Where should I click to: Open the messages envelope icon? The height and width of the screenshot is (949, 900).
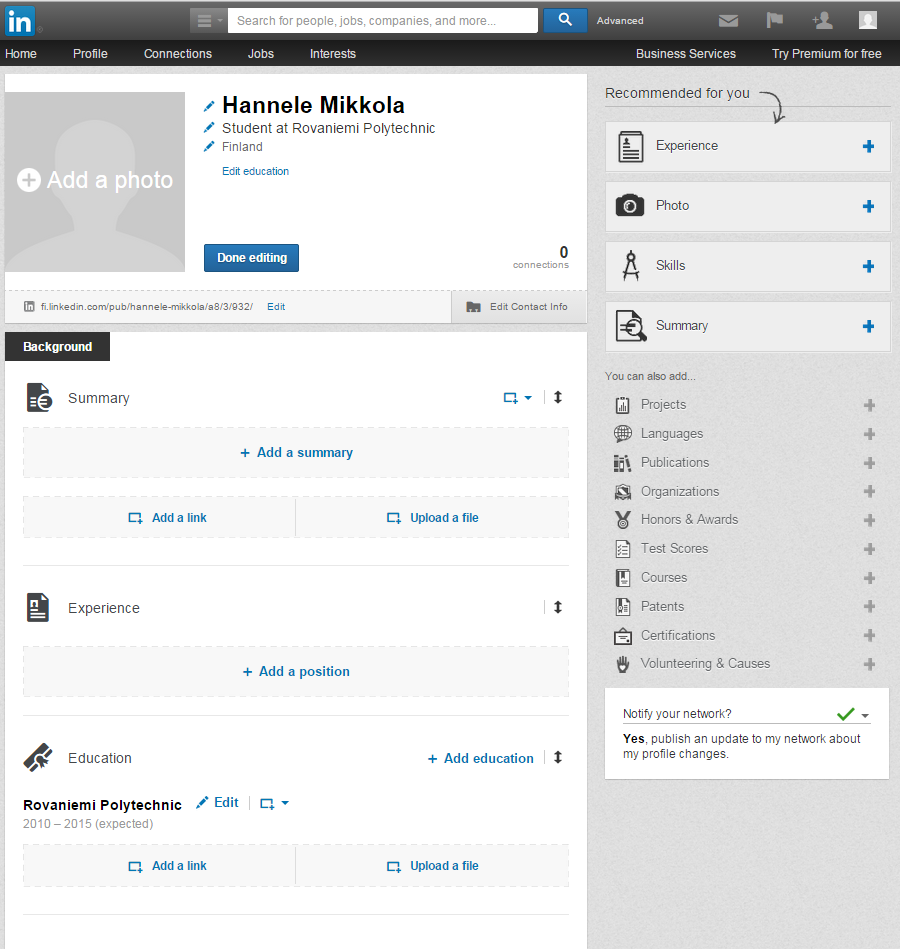point(728,21)
